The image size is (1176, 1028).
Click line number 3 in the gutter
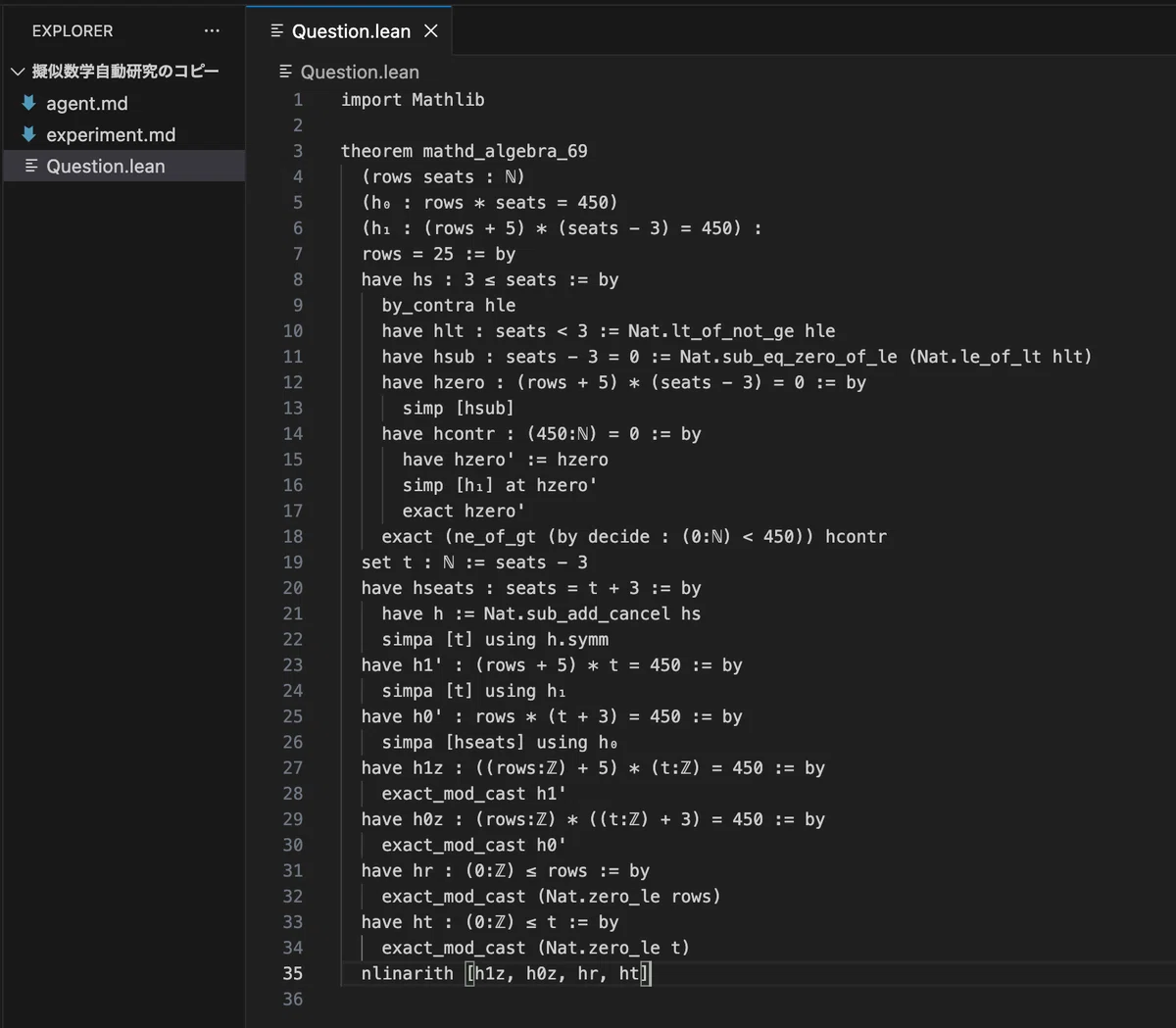point(298,151)
